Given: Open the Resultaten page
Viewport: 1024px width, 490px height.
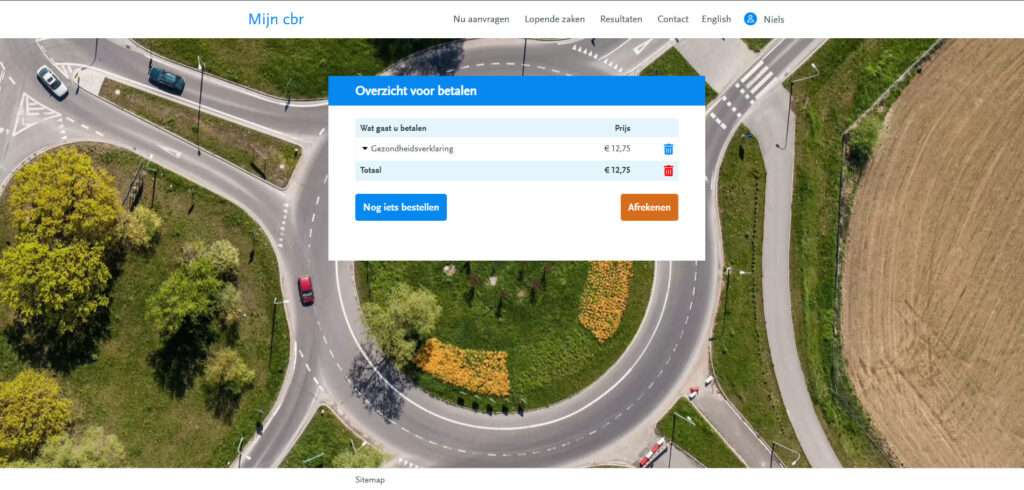Looking at the screenshot, I should click(621, 19).
